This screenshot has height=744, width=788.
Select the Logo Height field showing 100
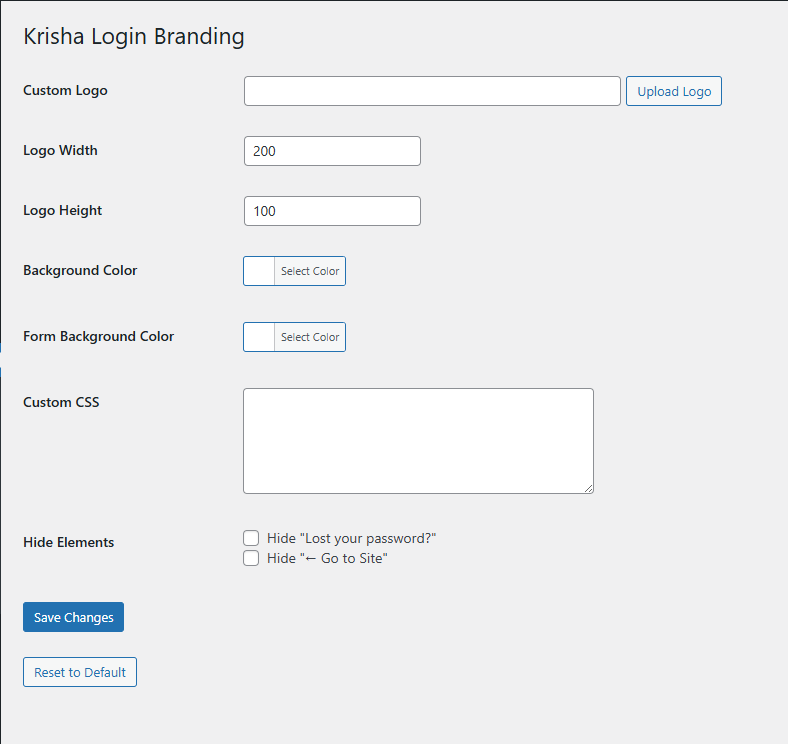332,211
